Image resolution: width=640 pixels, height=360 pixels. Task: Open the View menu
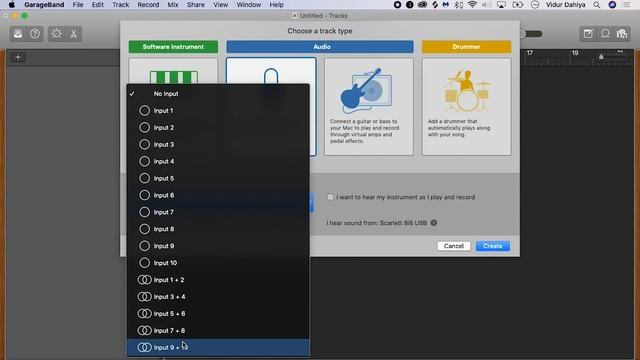pyautogui.click(x=220, y=5)
